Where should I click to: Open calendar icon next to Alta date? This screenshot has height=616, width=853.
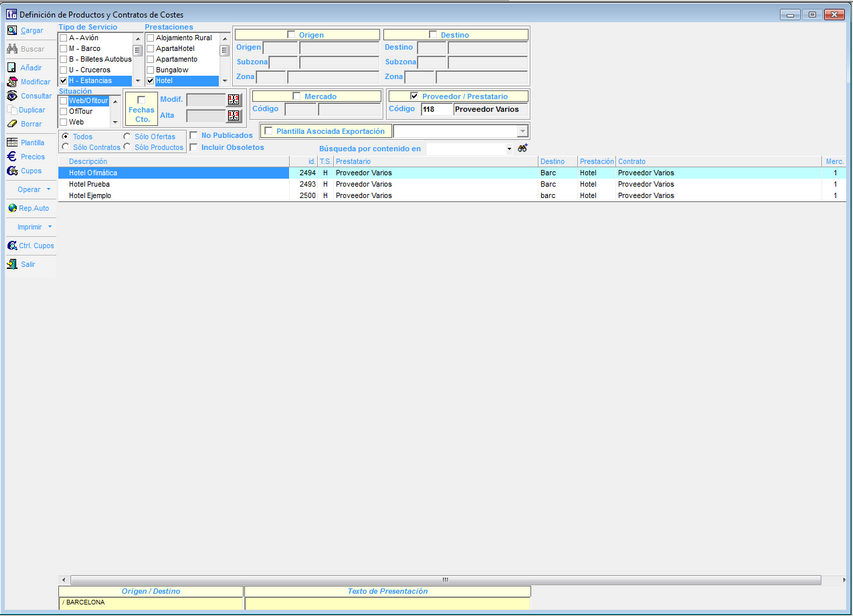[x=234, y=115]
